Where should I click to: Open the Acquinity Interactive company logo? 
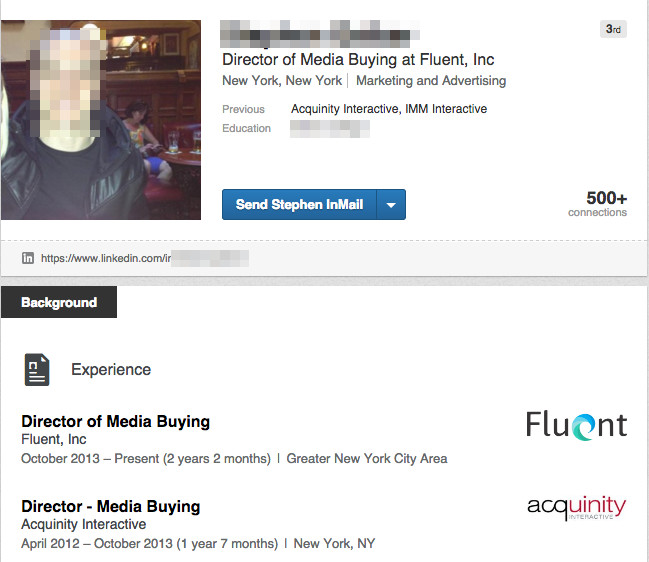577,508
